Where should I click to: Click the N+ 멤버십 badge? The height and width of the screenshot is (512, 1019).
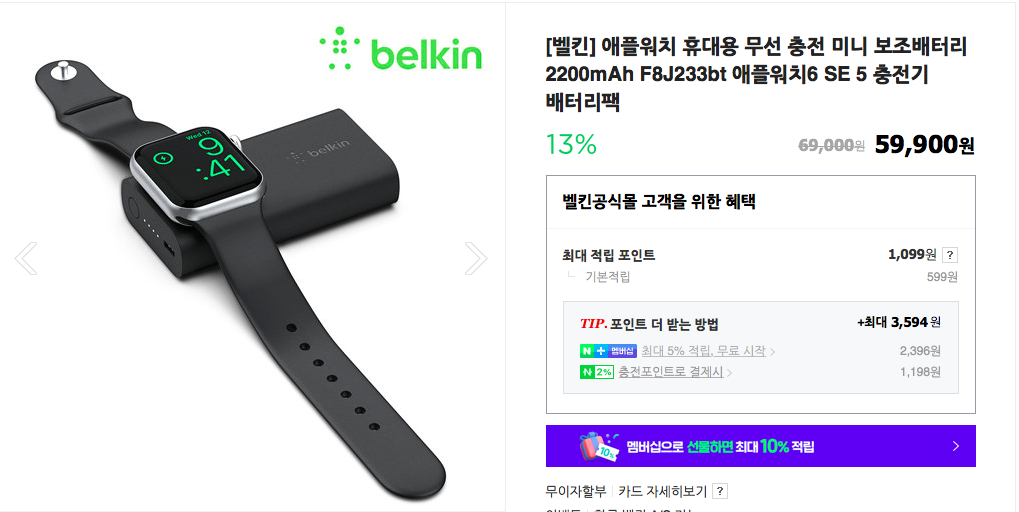(x=608, y=351)
